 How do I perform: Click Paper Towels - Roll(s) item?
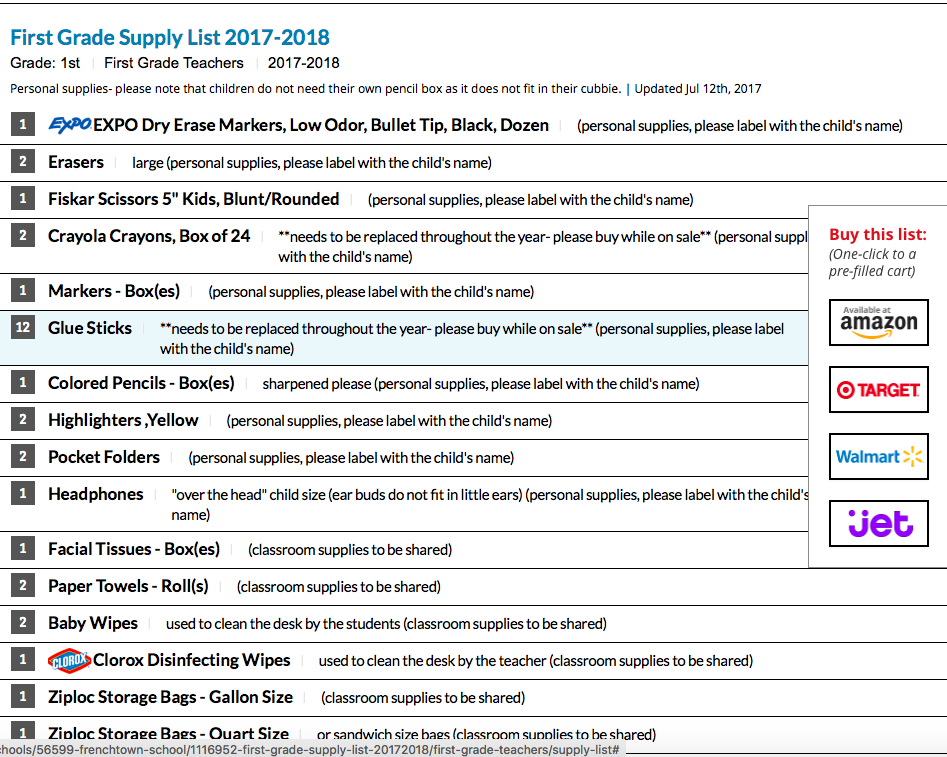pyautogui.click(x=129, y=585)
